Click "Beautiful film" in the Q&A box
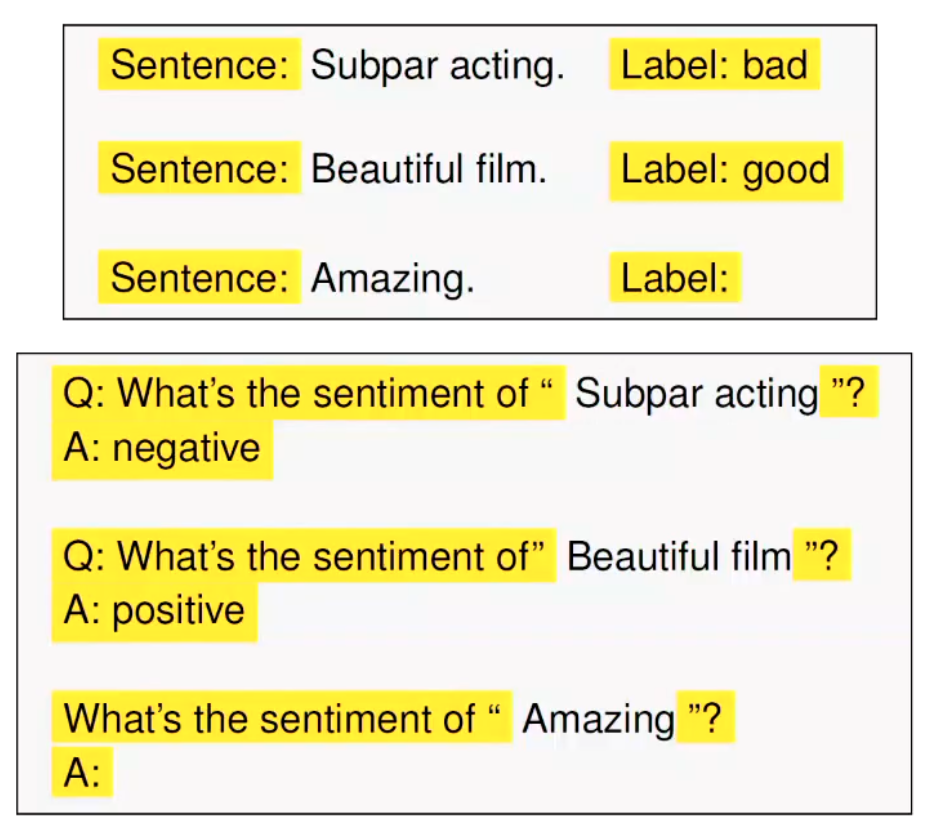 tap(678, 556)
